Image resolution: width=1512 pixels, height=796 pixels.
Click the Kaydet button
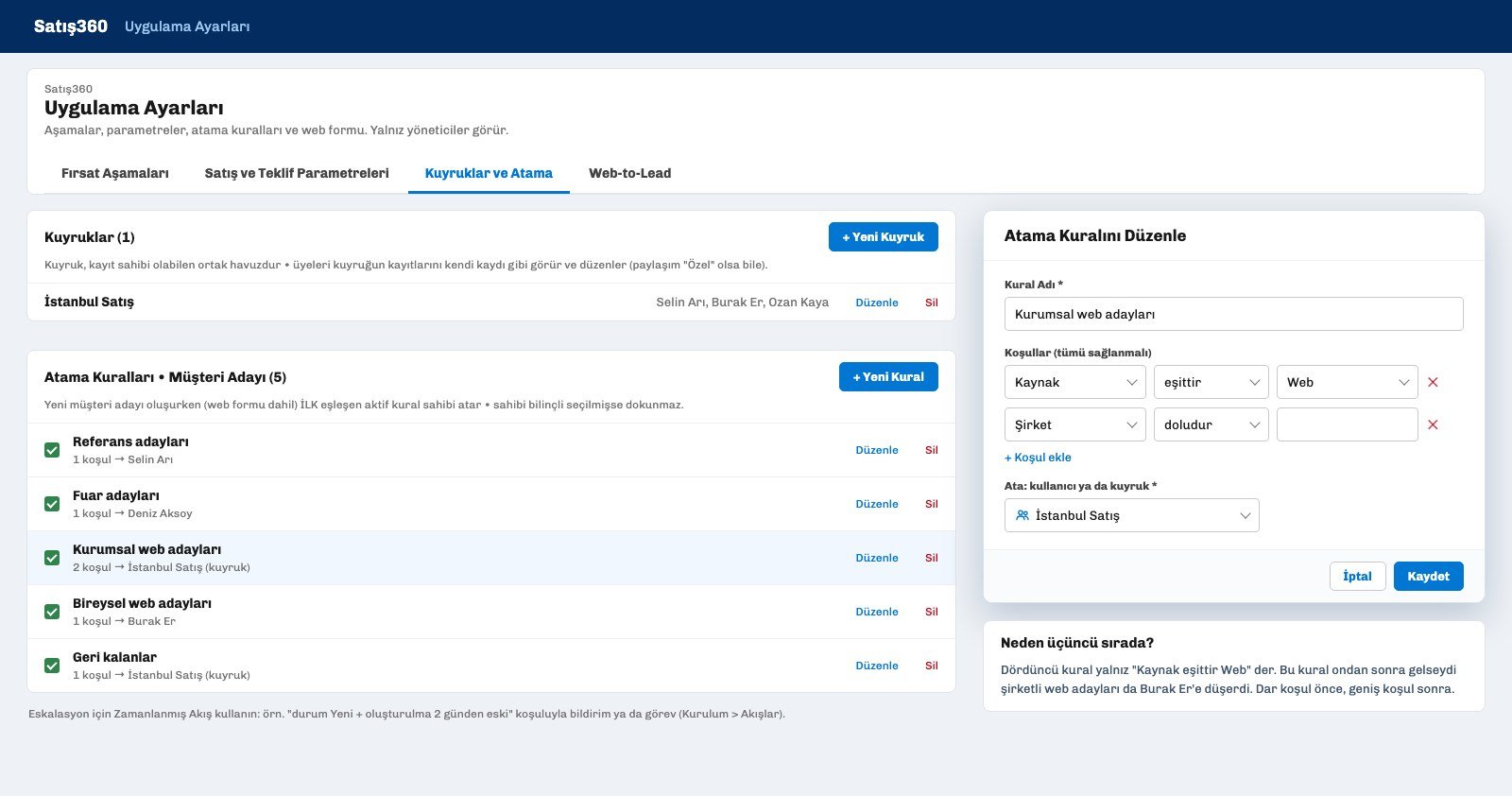1429,576
